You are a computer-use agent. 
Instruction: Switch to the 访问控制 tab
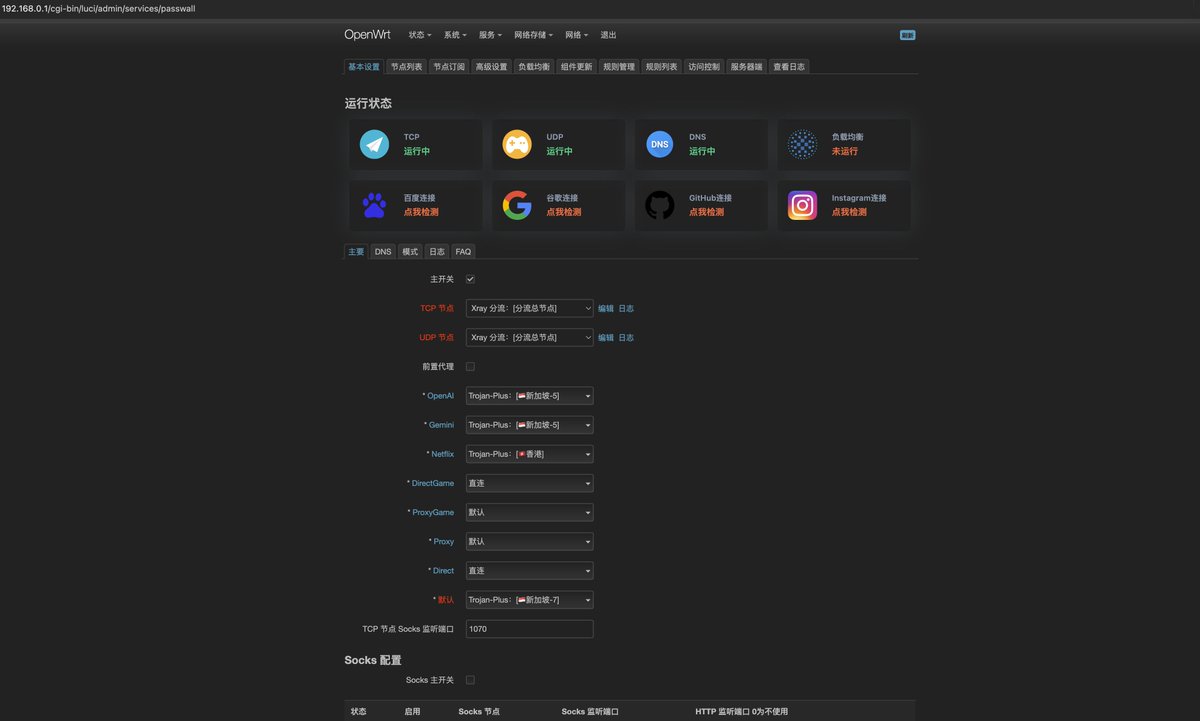[704, 67]
